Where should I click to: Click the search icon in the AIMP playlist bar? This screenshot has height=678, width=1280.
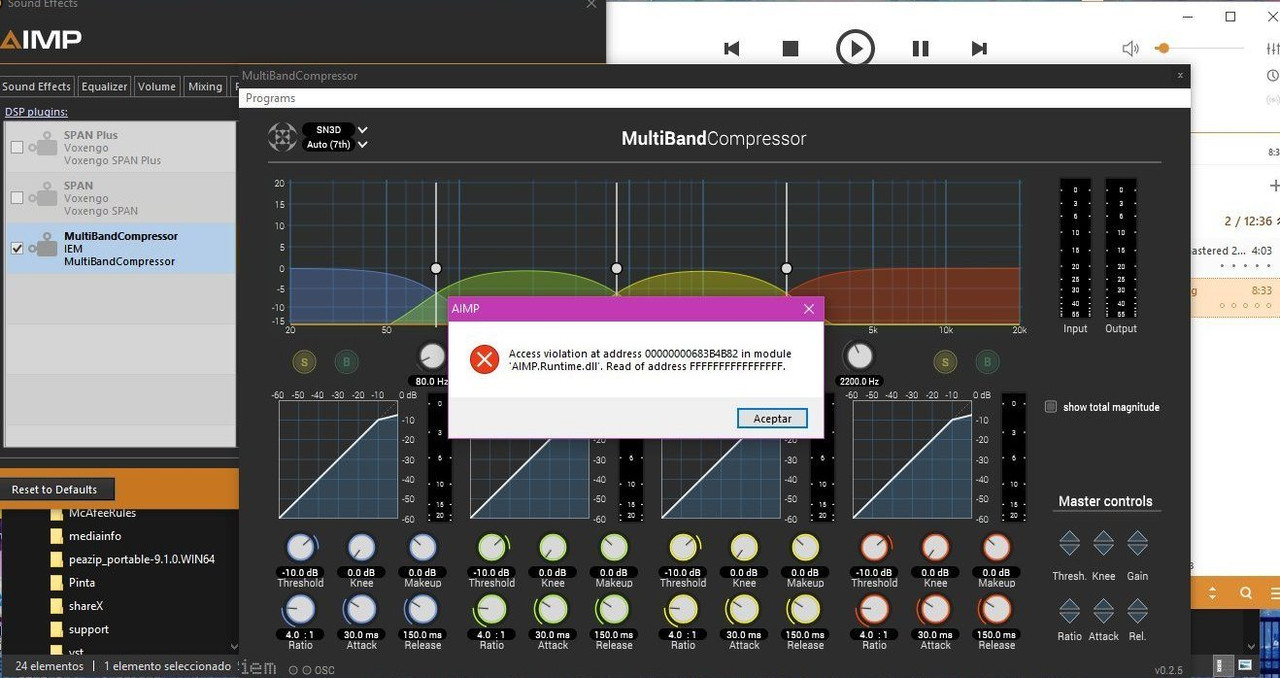pos(1246,593)
